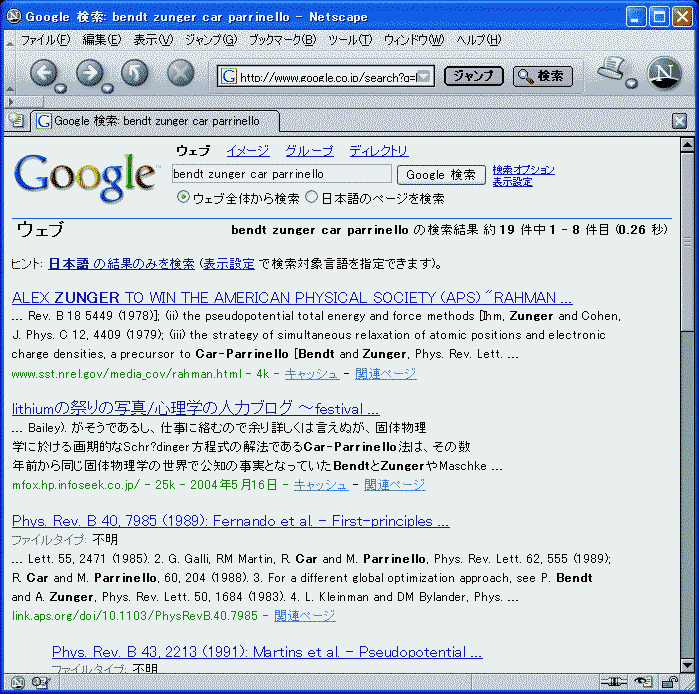Select the 日本語のページを検索 radio button
The width and height of the screenshot is (699, 694).
click(312, 198)
